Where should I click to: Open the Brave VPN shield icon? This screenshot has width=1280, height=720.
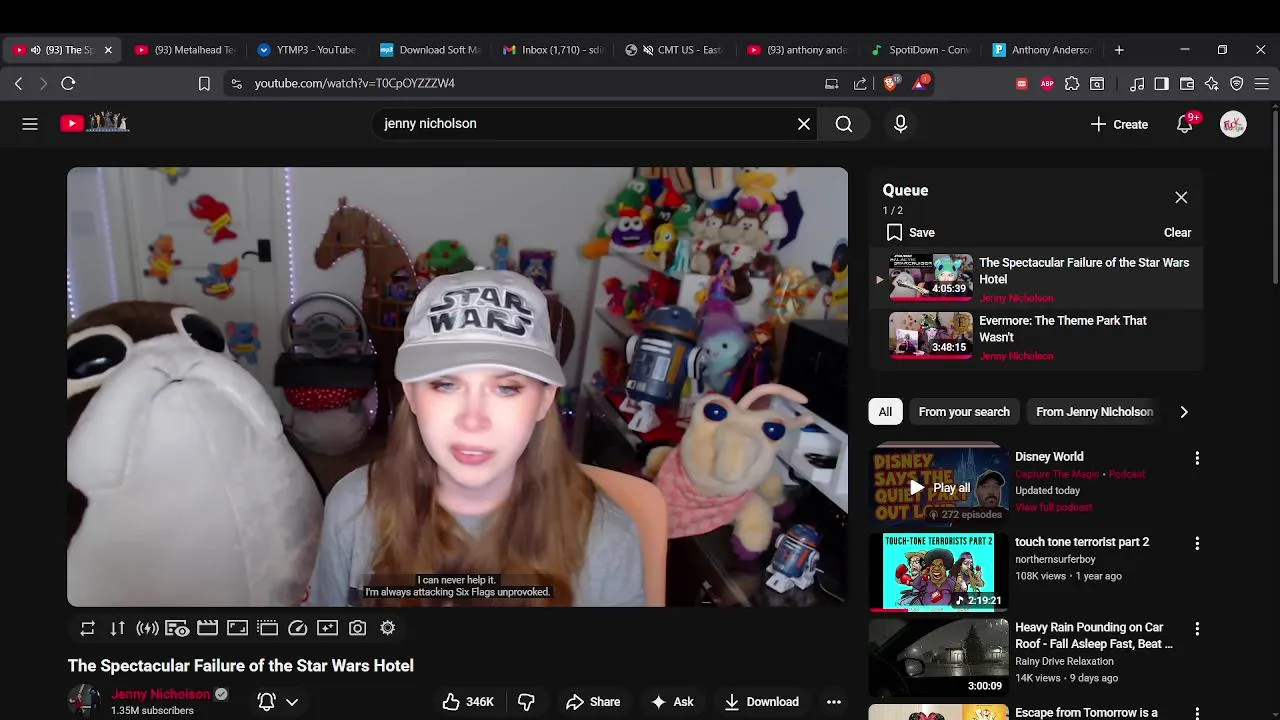(x=1237, y=84)
